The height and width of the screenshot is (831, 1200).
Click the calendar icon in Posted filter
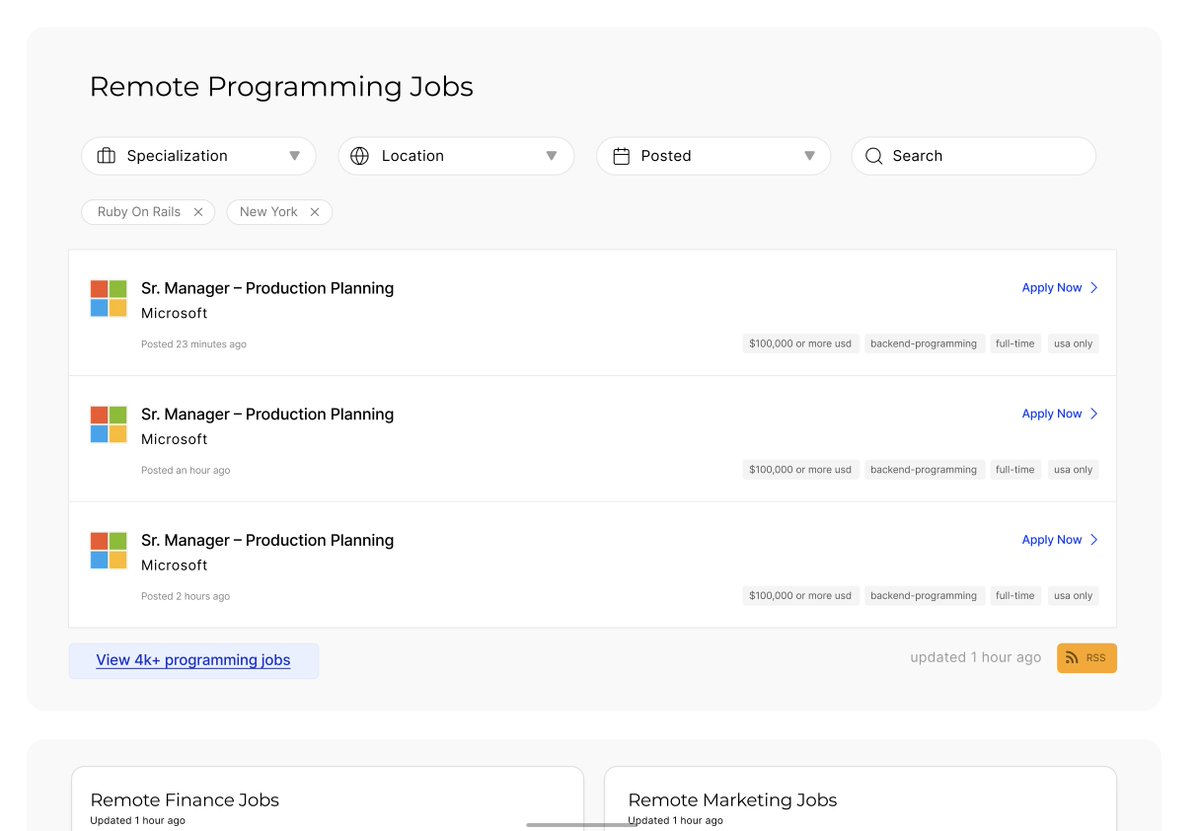coord(621,156)
